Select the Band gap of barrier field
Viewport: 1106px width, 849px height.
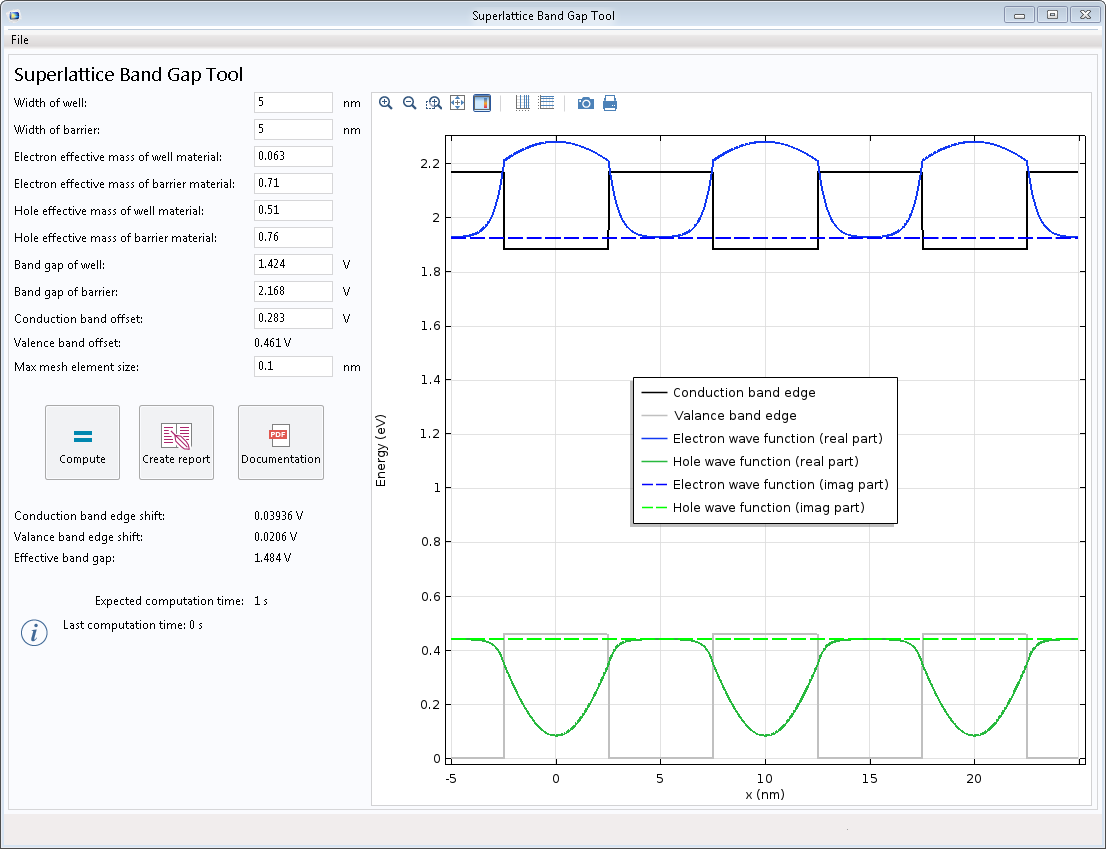[x=293, y=292]
